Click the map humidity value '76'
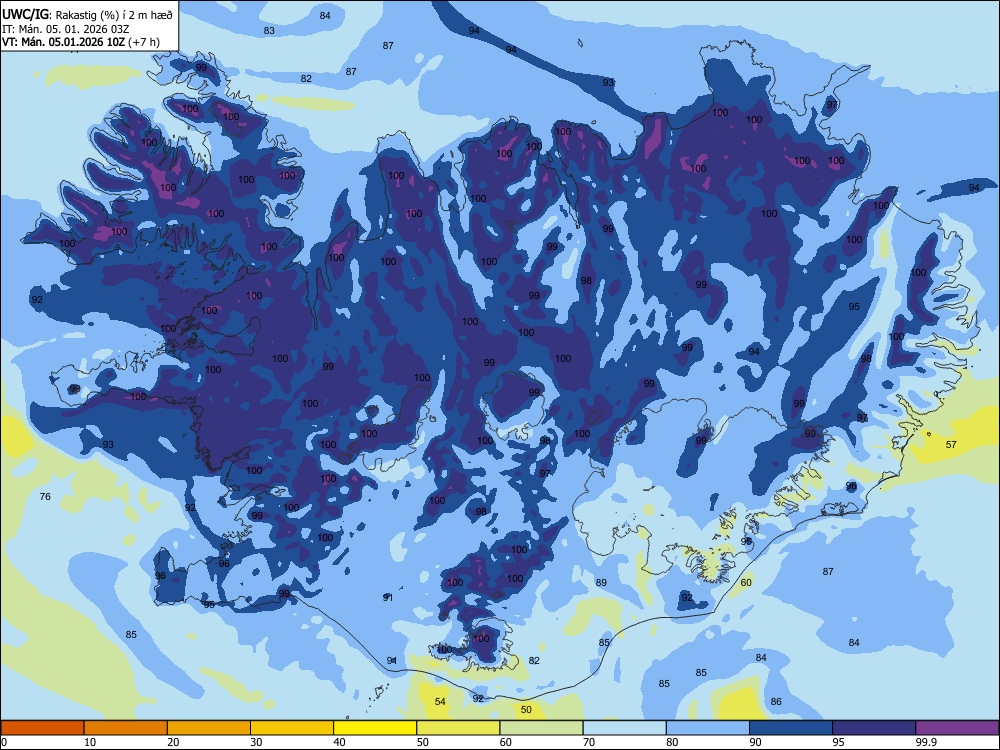 (45, 496)
